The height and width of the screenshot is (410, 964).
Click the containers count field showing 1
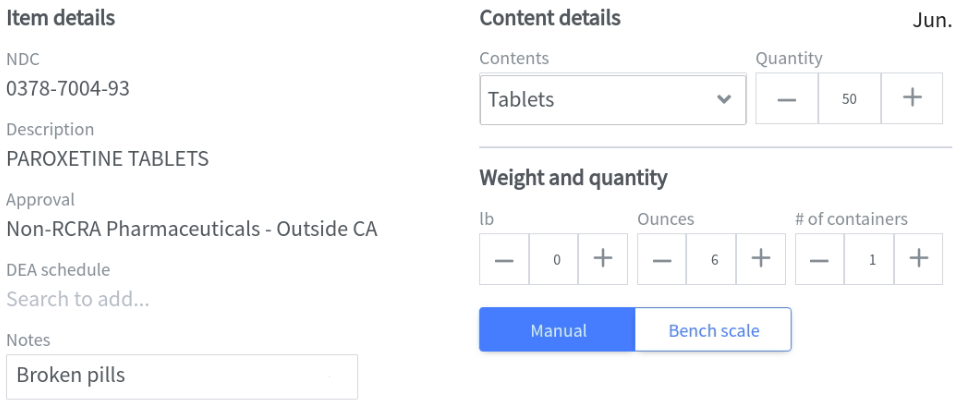point(869,259)
